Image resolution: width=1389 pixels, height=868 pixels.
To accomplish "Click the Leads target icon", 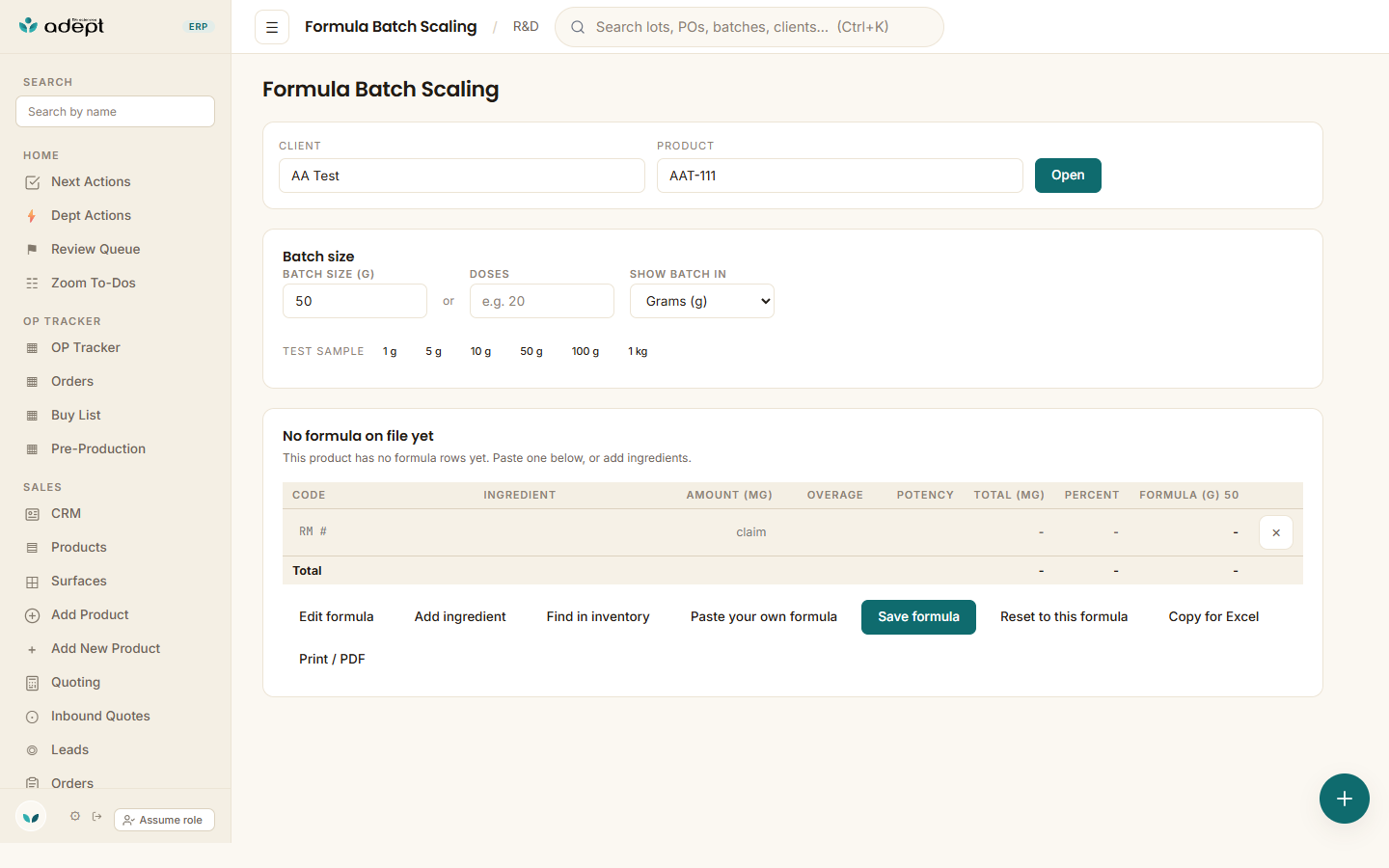I will click(32, 750).
